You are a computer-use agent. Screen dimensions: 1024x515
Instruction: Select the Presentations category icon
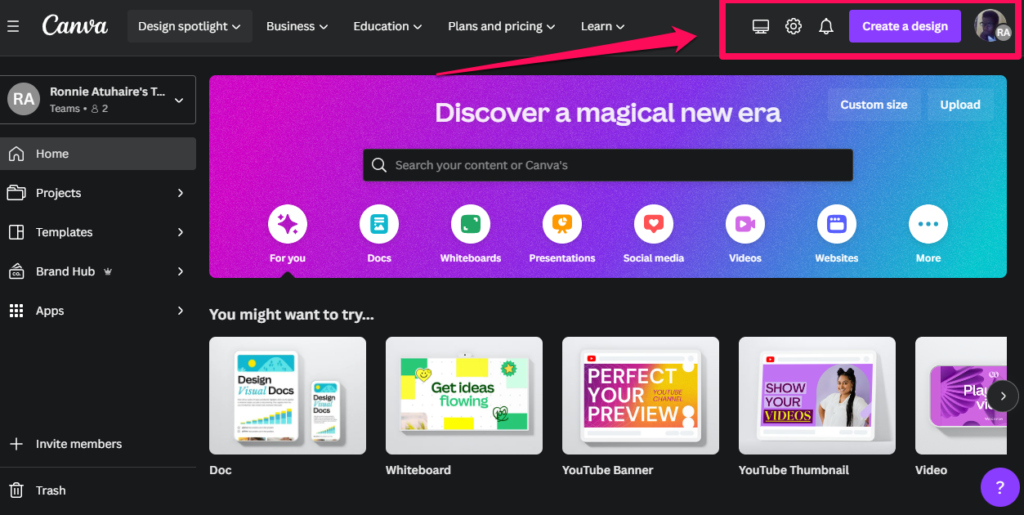point(562,224)
